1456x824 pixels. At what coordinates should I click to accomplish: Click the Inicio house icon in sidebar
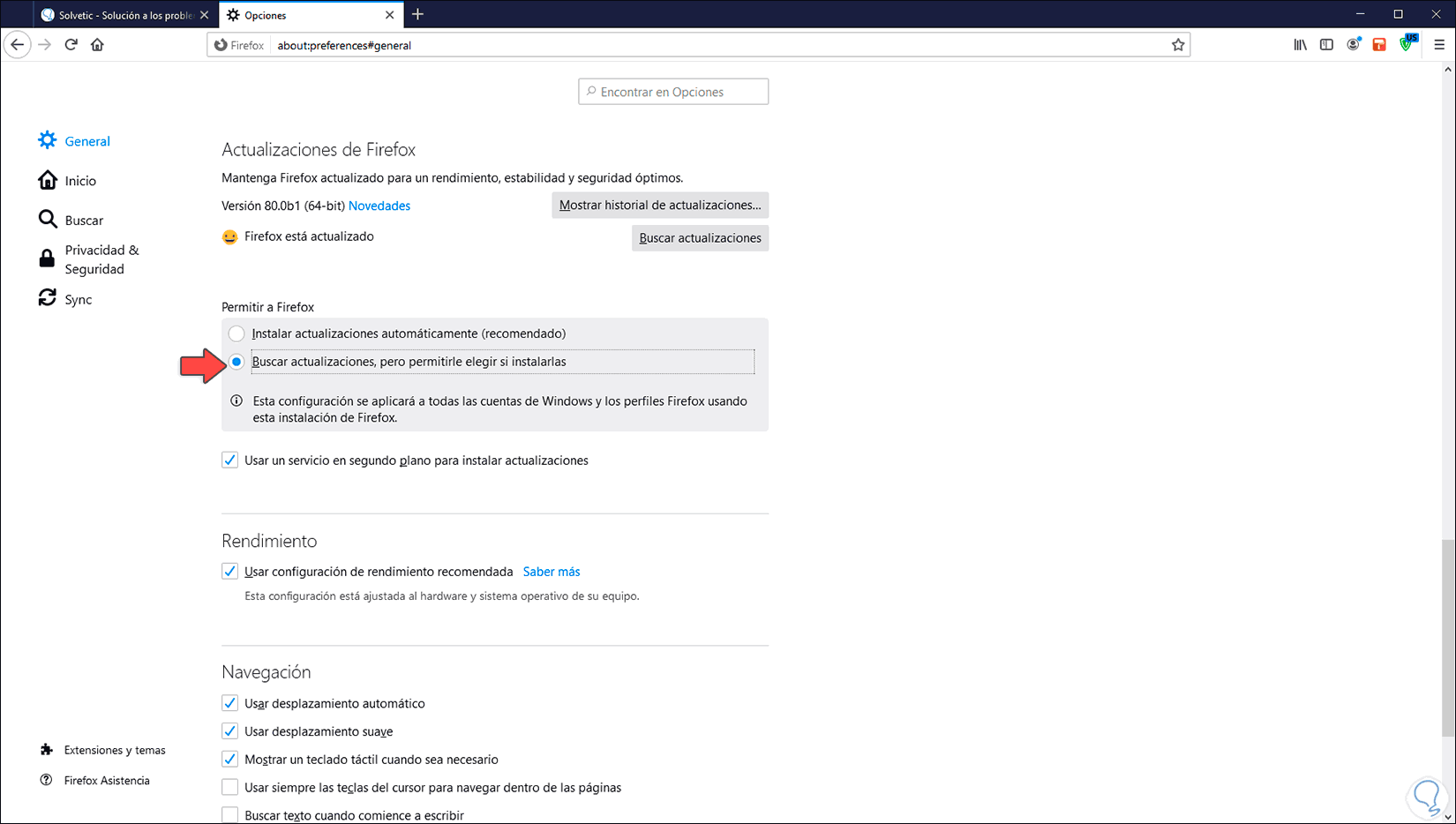[48, 180]
